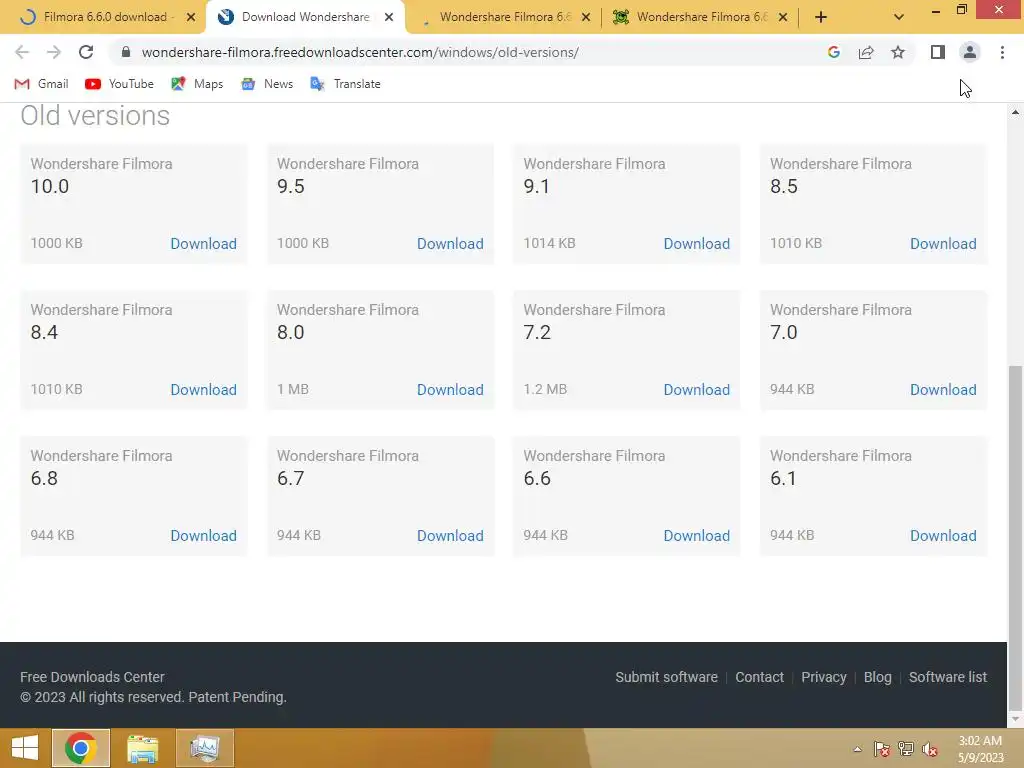Click the page scrollbar thumb
Image resolution: width=1024 pixels, height=768 pixels.
(1015, 537)
